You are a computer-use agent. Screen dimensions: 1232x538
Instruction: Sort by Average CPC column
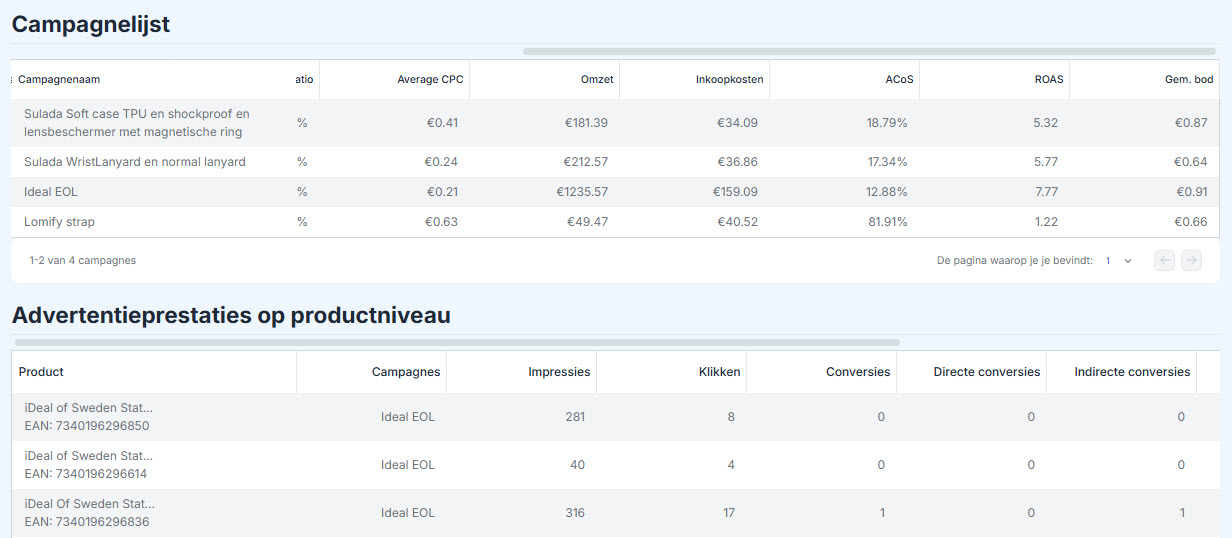click(x=430, y=79)
